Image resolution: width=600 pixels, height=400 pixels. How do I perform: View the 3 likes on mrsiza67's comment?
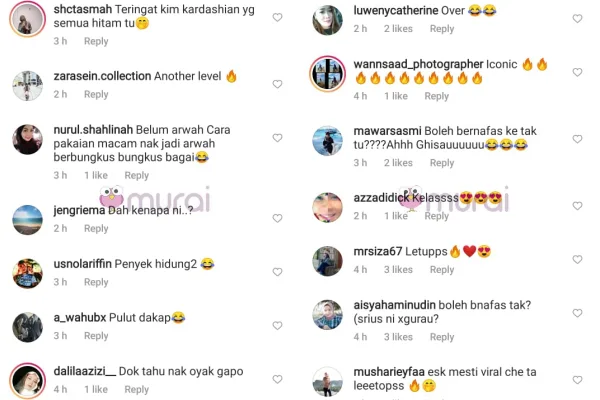click(398, 269)
